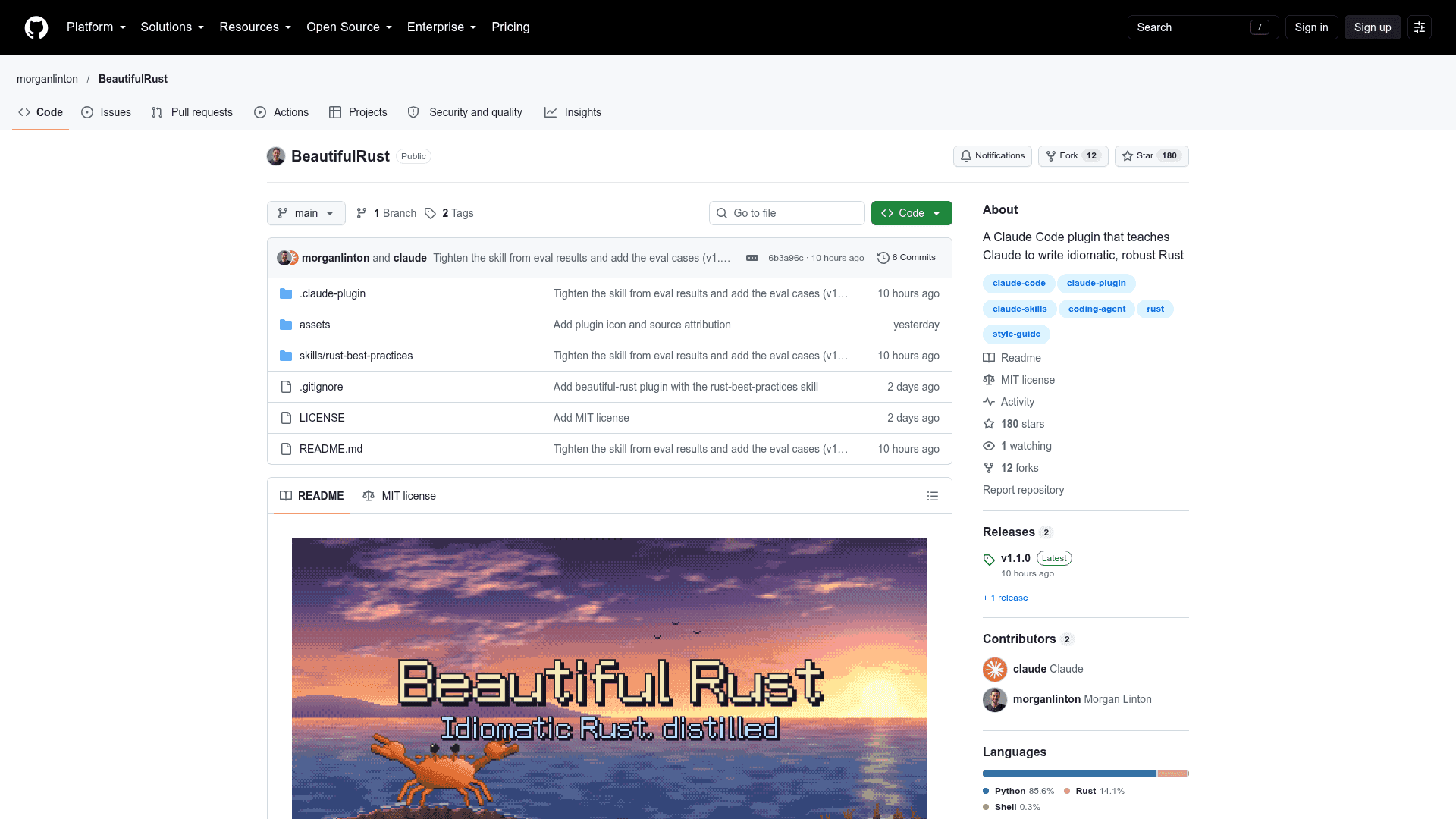The width and height of the screenshot is (1456, 819).
Task: Open outline icon in README header
Action: (933, 496)
